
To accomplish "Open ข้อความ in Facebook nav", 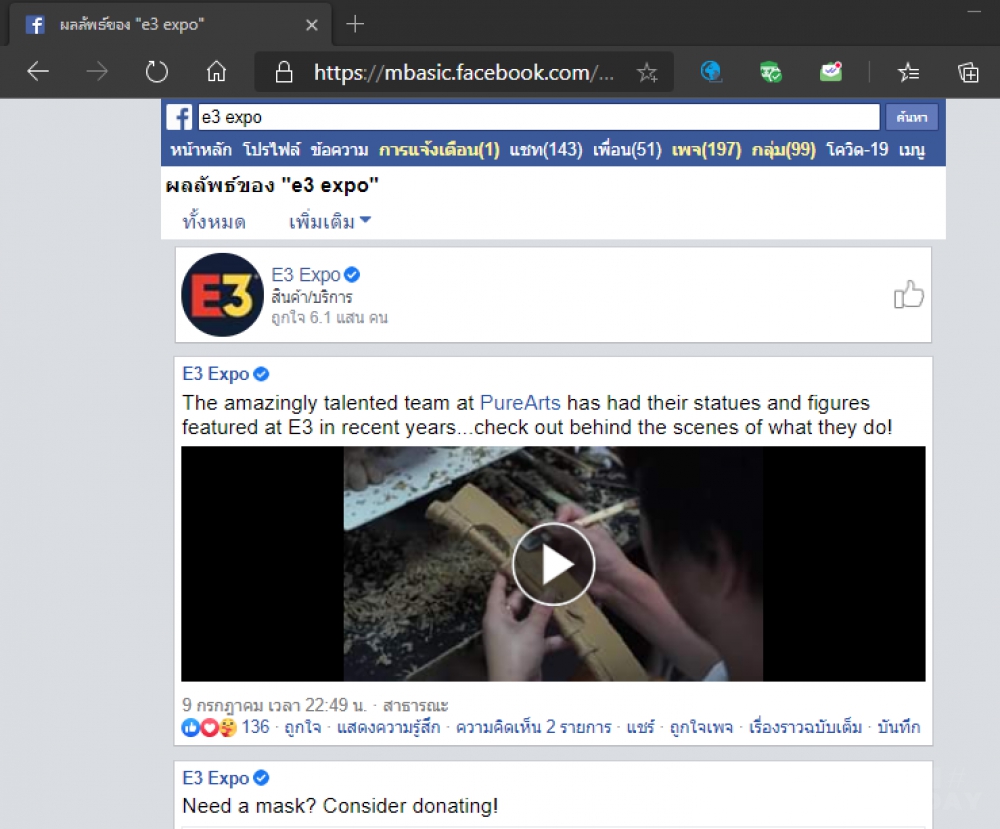I will [x=339, y=149].
